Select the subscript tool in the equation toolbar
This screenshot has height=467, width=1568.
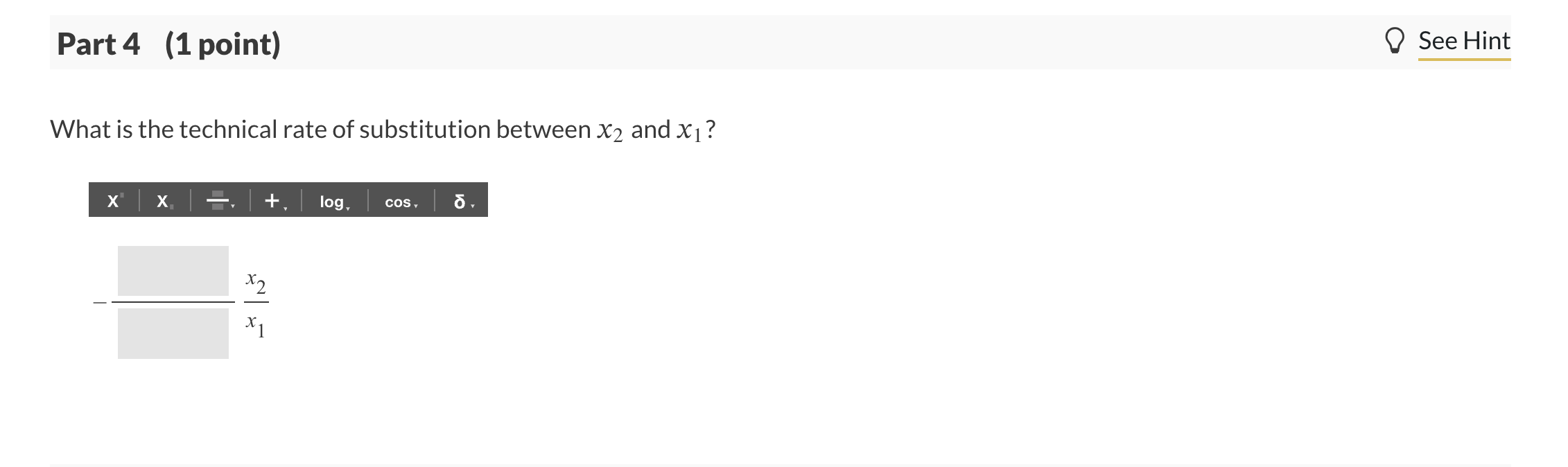[163, 201]
